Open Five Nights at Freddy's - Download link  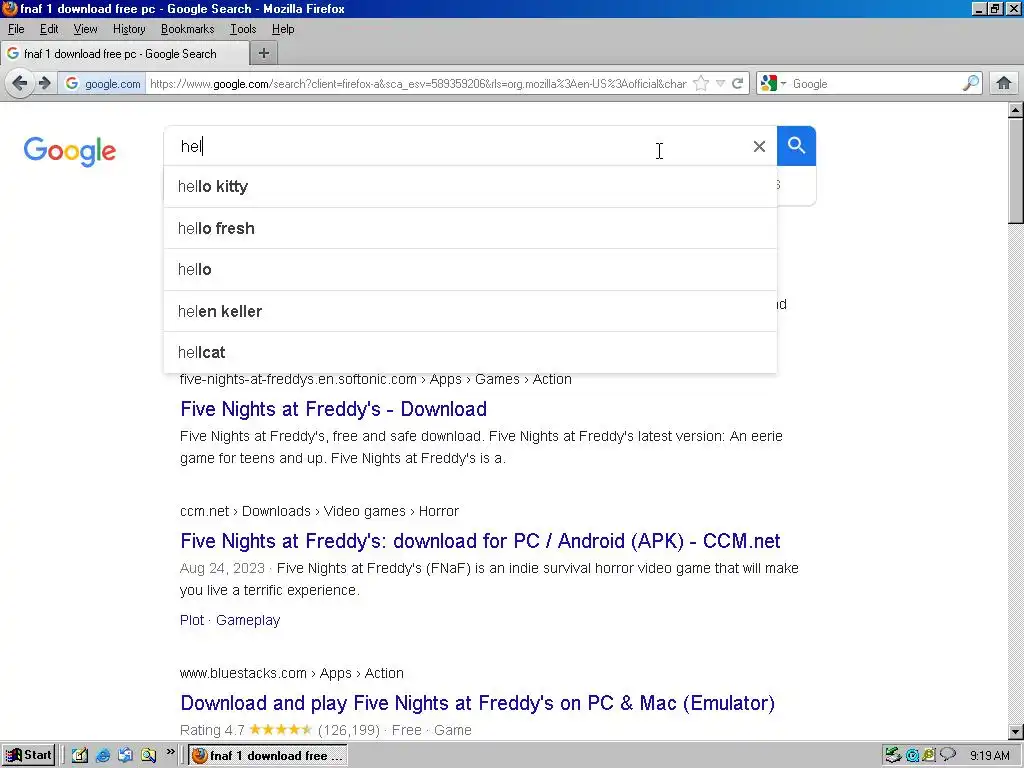(x=334, y=409)
